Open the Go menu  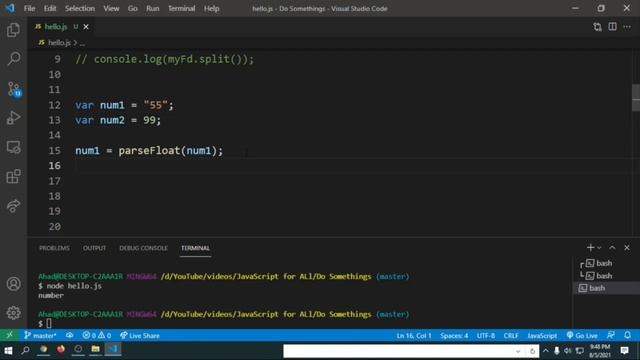[x=133, y=8]
